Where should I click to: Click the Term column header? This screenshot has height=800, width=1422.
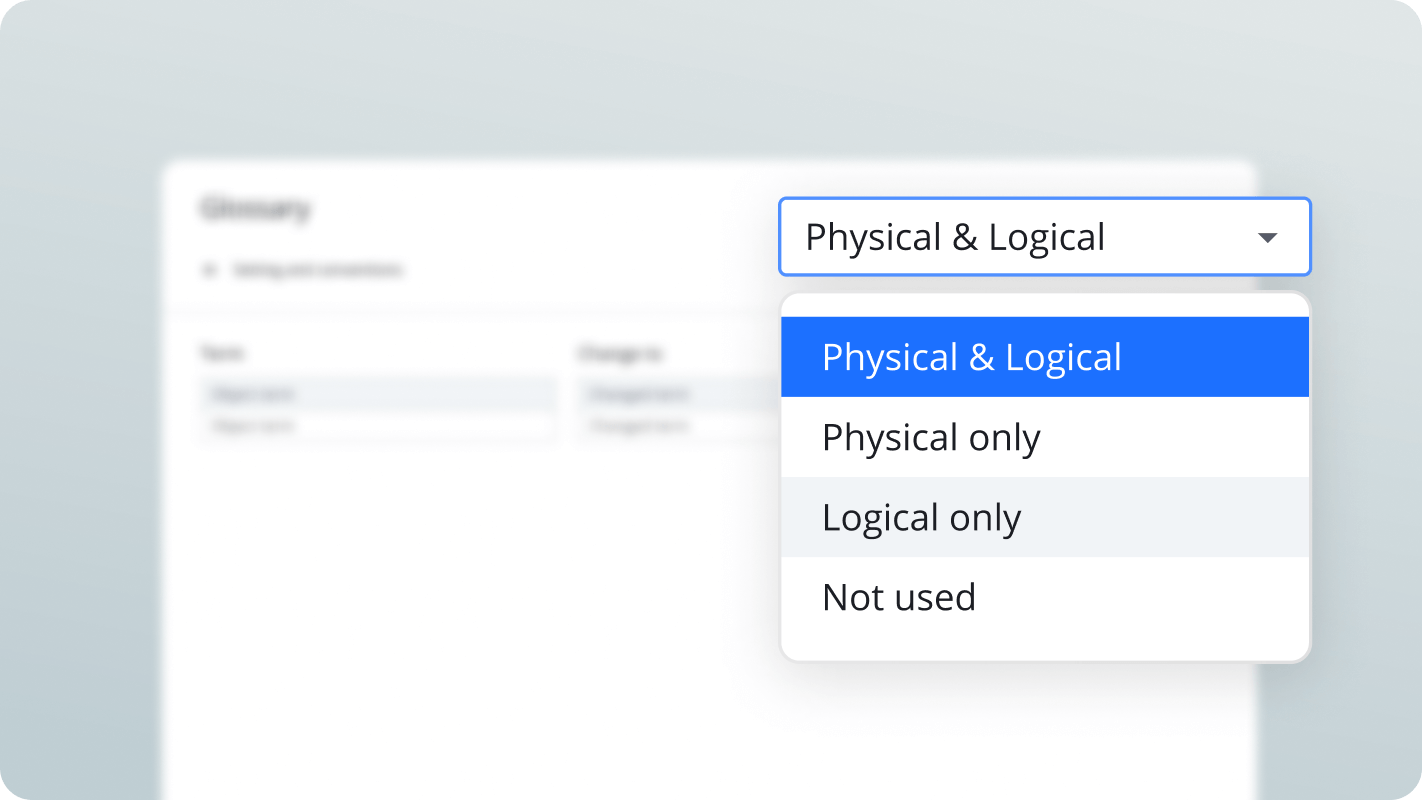click(x=222, y=353)
